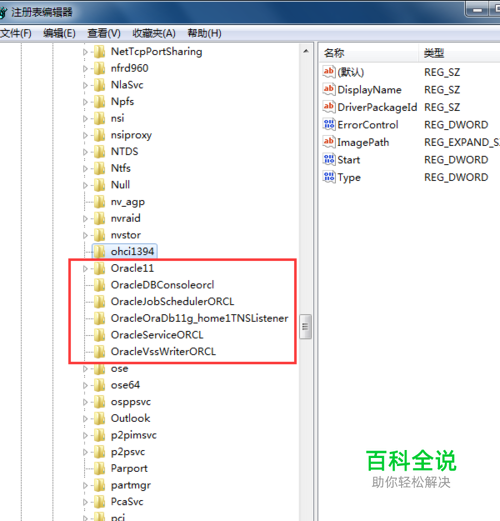Click the DWORD icon beside ErrorControl
The height and width of the screenshot is (521, 500).
tap(329, 124)
